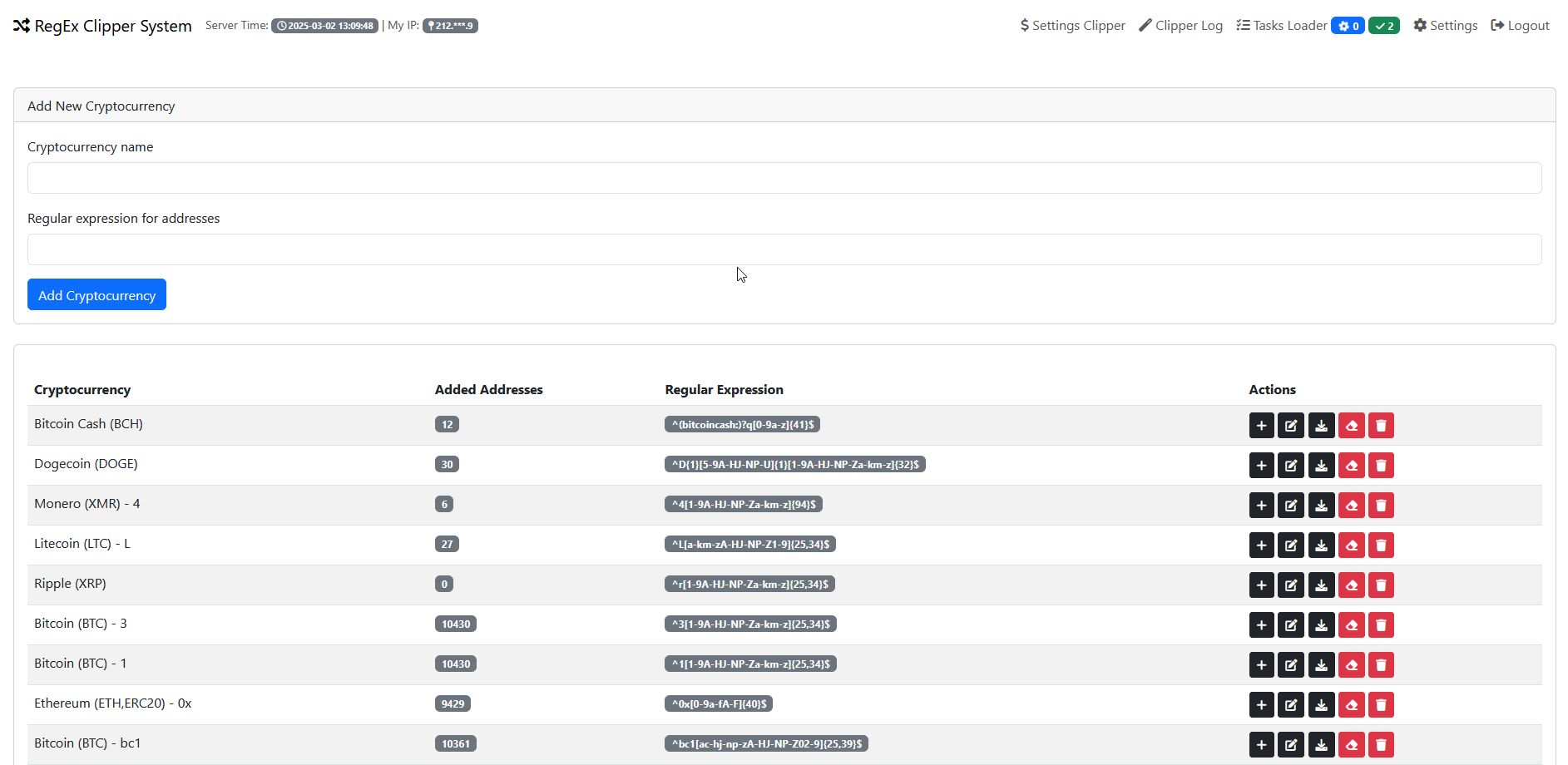Click the Add Cryptocurrency button
Screen dimensions: 1568x765
[x=96, y=294]
